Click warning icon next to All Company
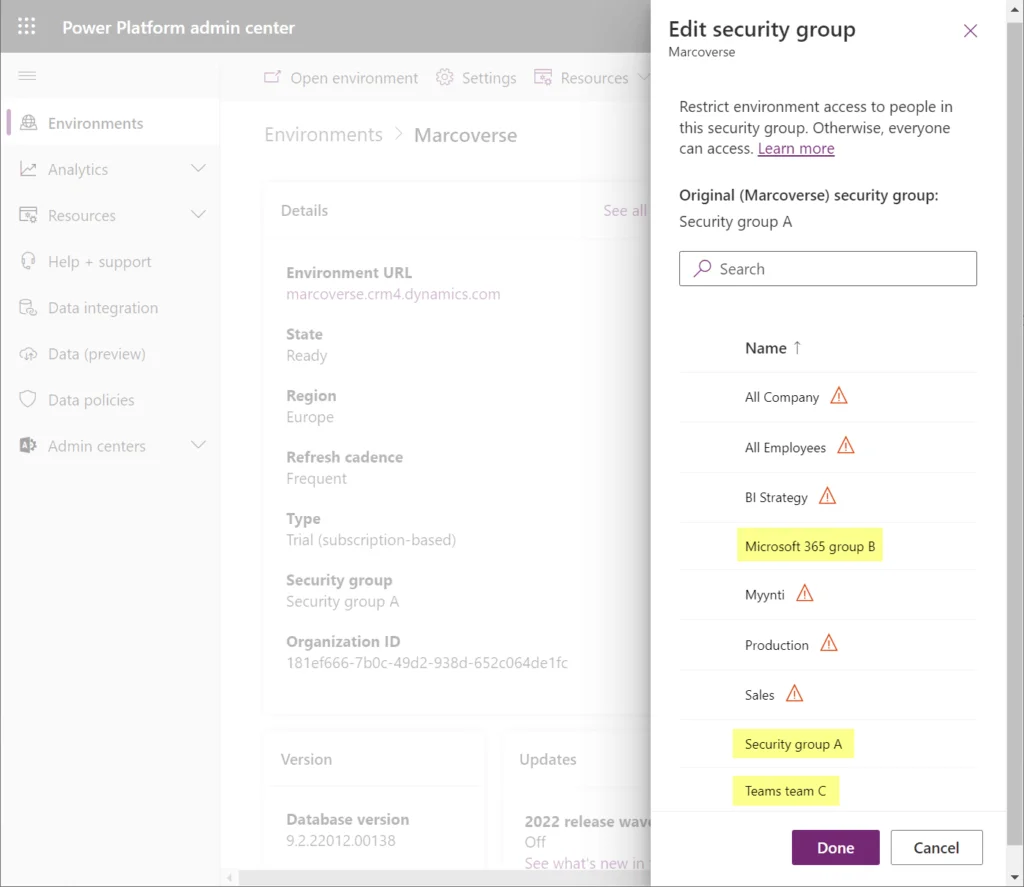The image size is (1024, 887). click(839, 396)
